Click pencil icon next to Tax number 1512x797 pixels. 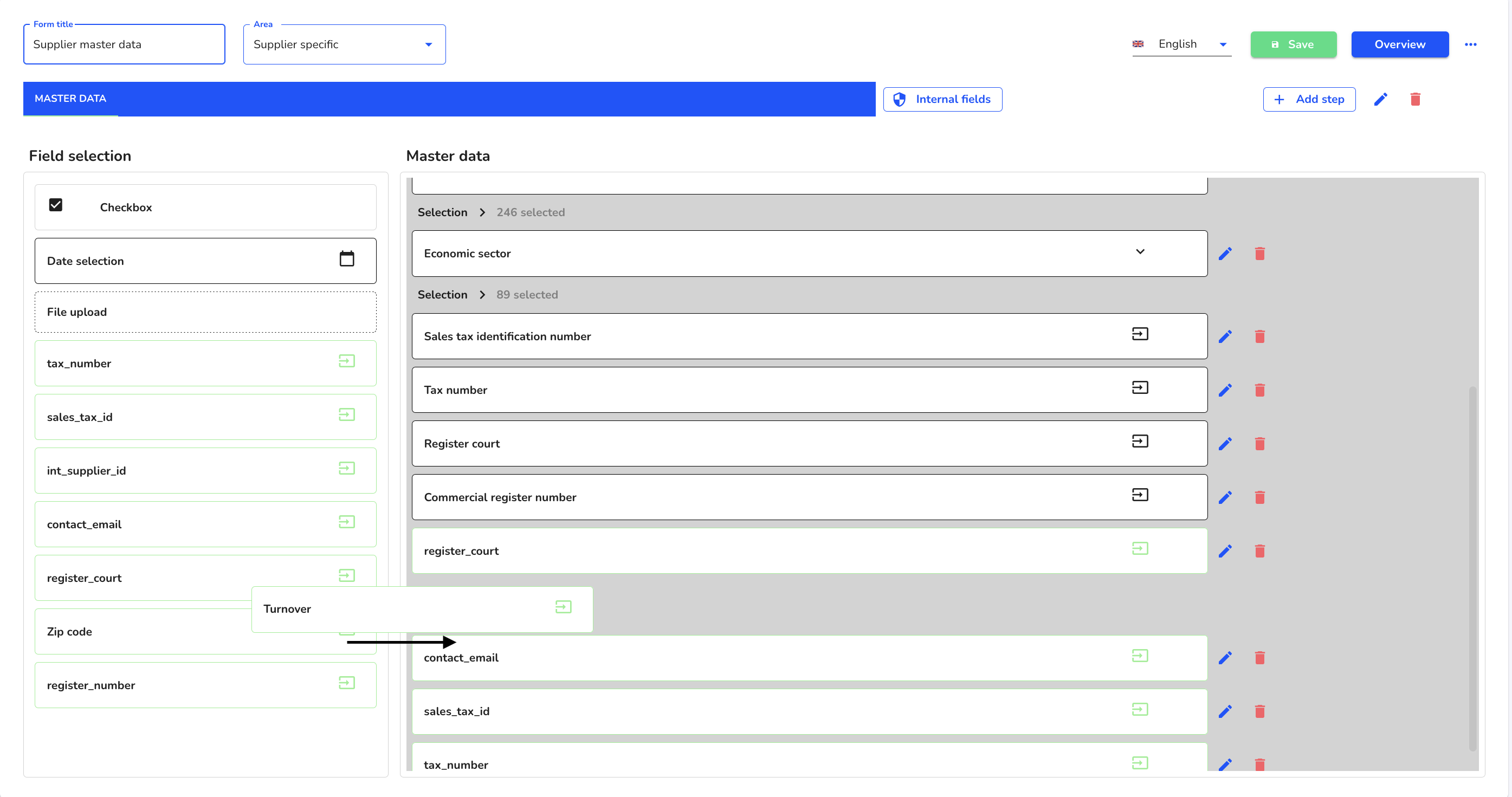coord(1225,390)
